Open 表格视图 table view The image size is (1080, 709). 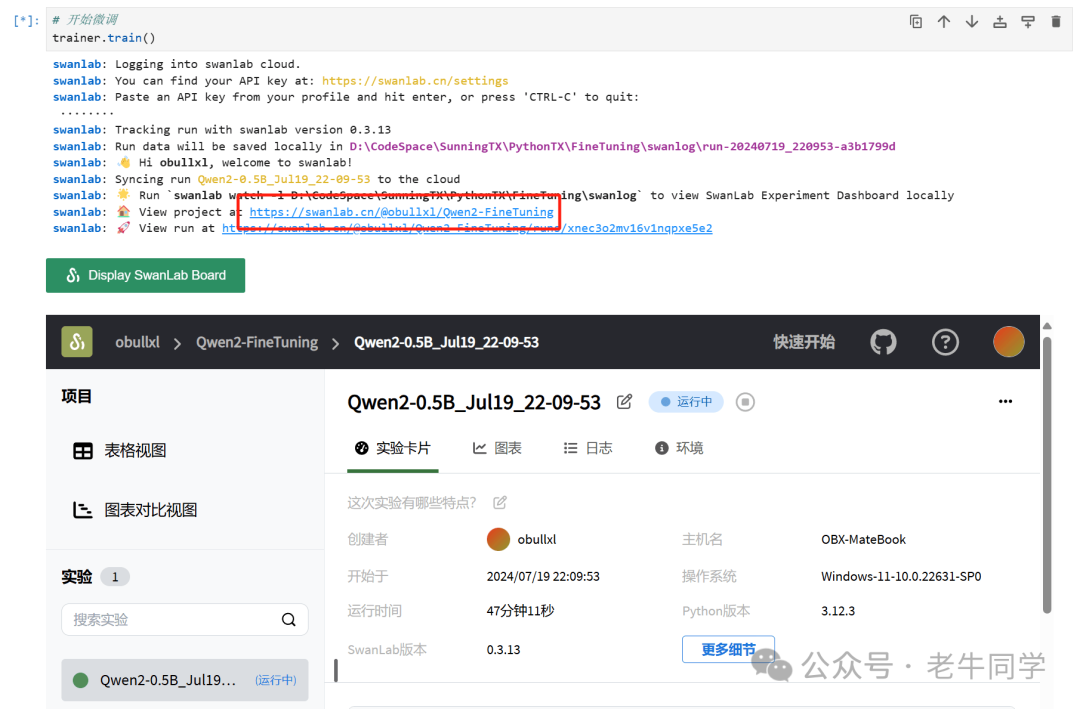[x=120, y=451]
